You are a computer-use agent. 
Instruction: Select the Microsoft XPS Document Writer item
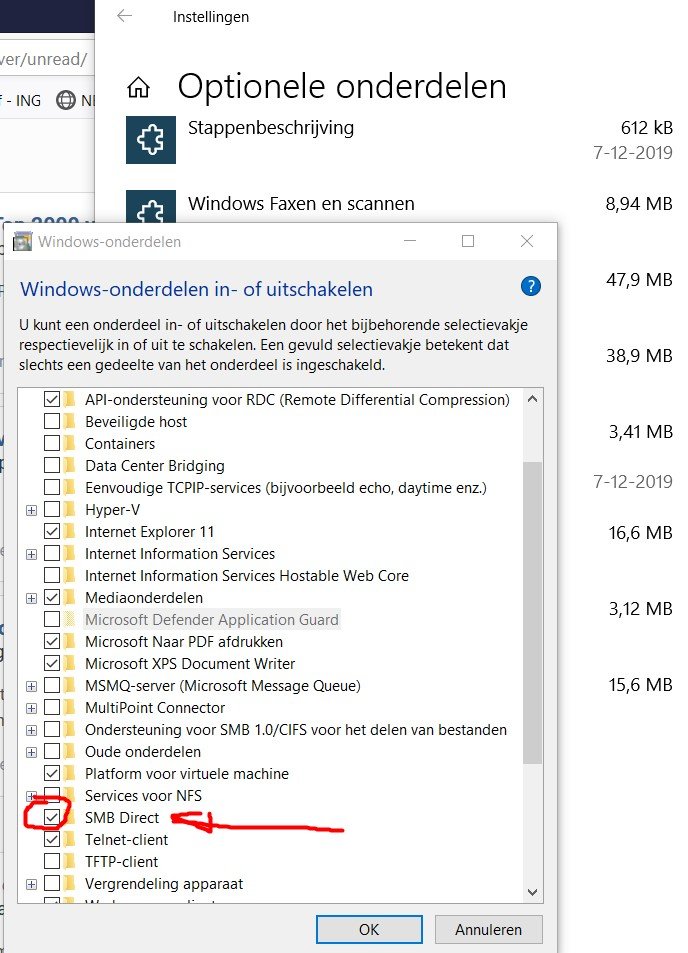coord(190,664)
